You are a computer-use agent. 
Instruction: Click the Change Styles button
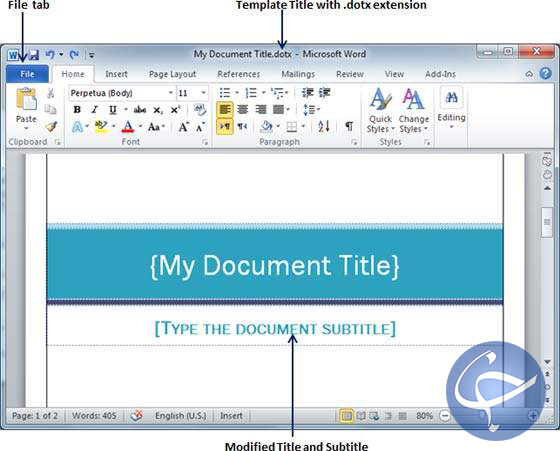tap(414, 111)
